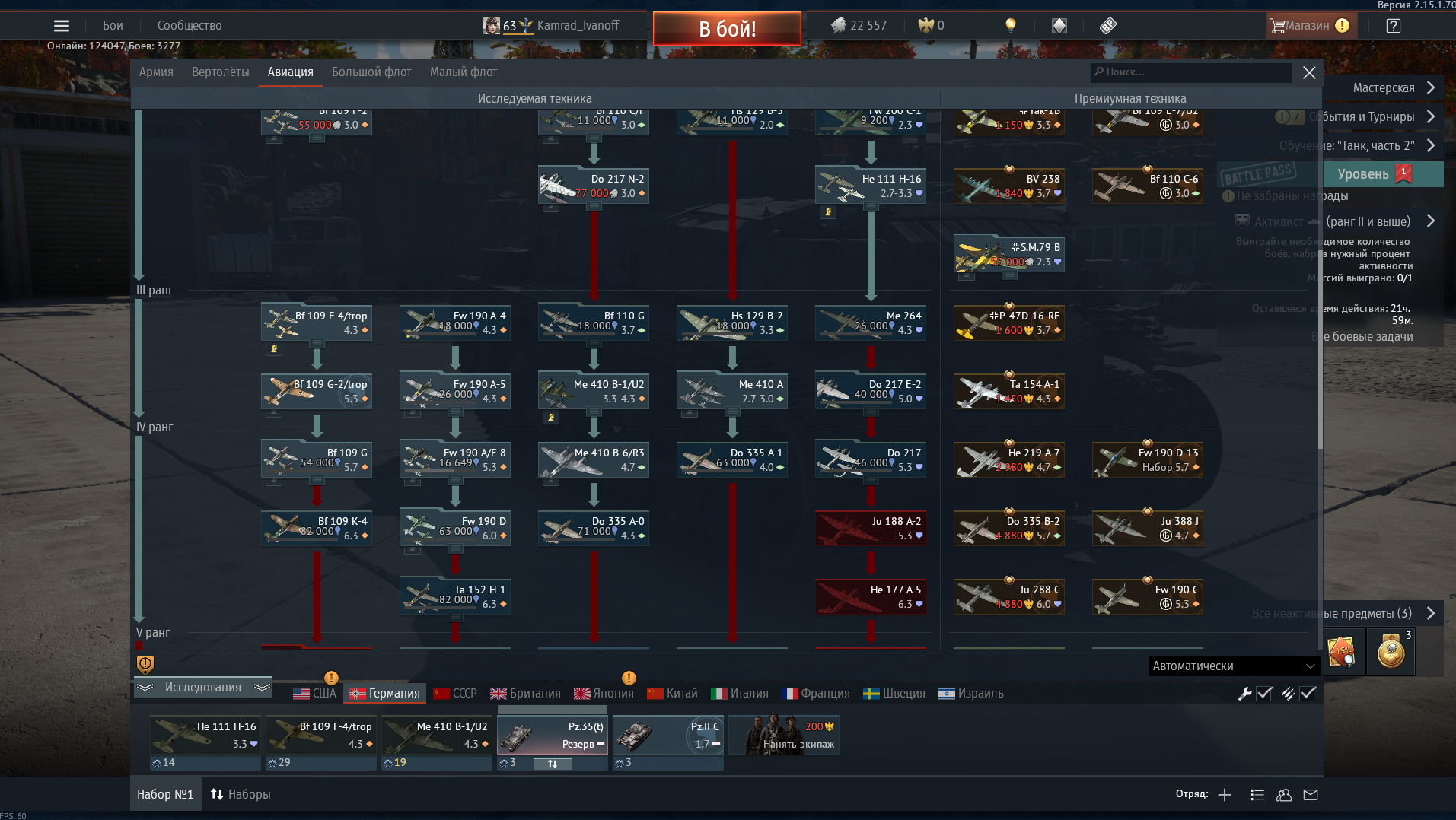The width and height of the screenshot is (1456, 820).
Task: Select the Do 335 A-1 vehicle card
Action: click(732, 460)
